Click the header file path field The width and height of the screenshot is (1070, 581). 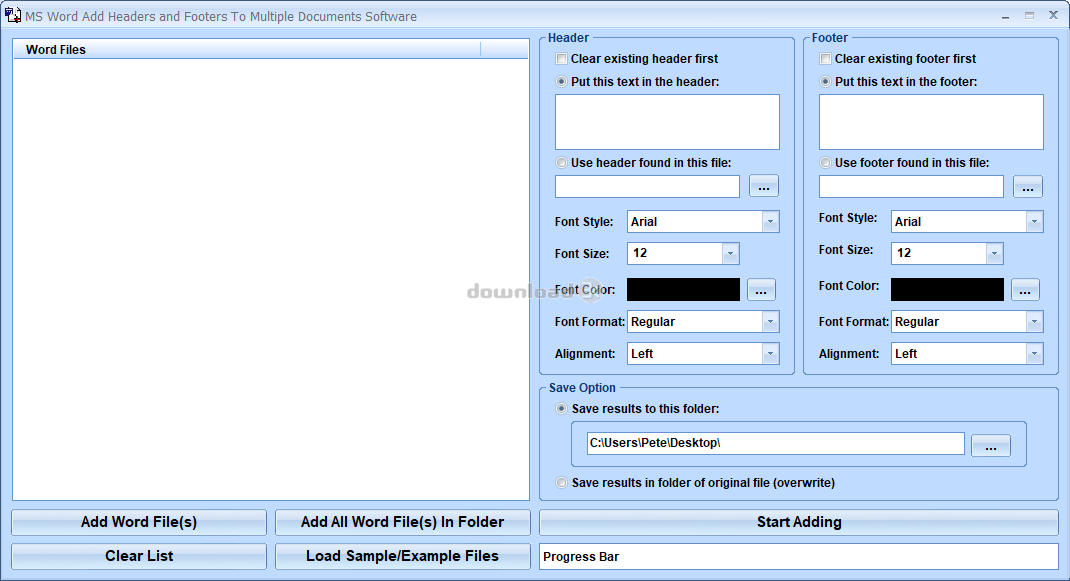(648, 186)
